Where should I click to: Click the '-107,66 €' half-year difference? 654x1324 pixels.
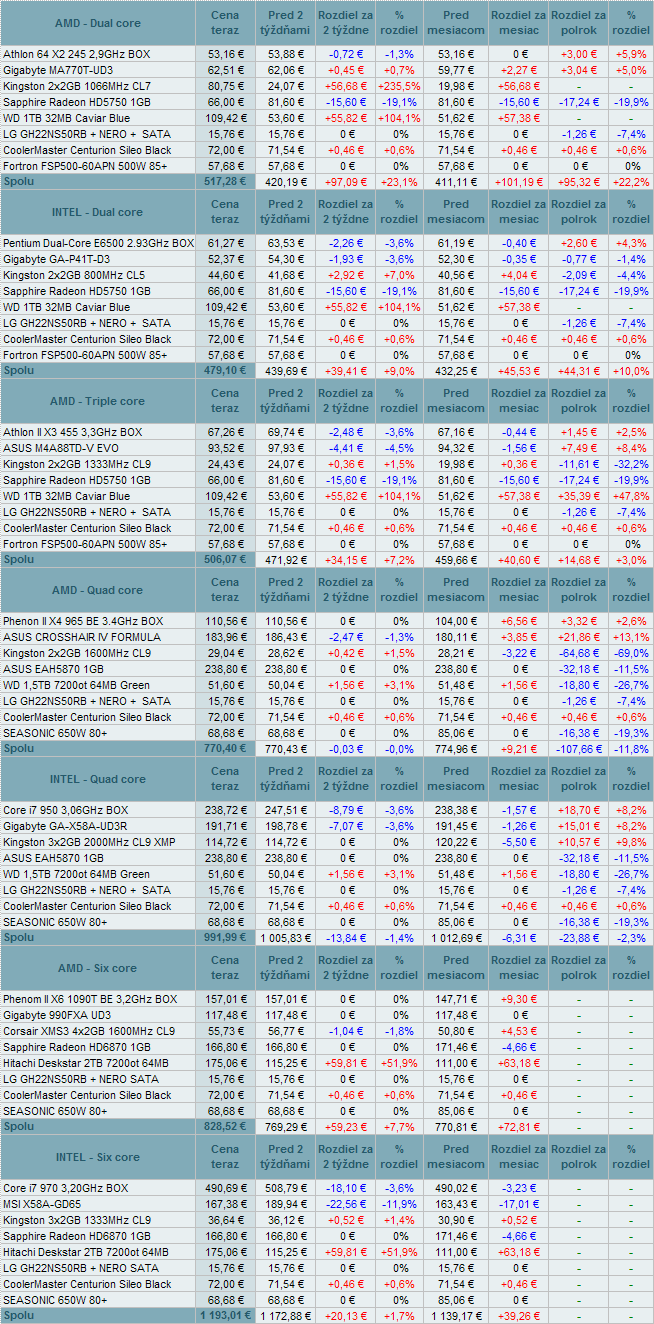click(580, 748)
